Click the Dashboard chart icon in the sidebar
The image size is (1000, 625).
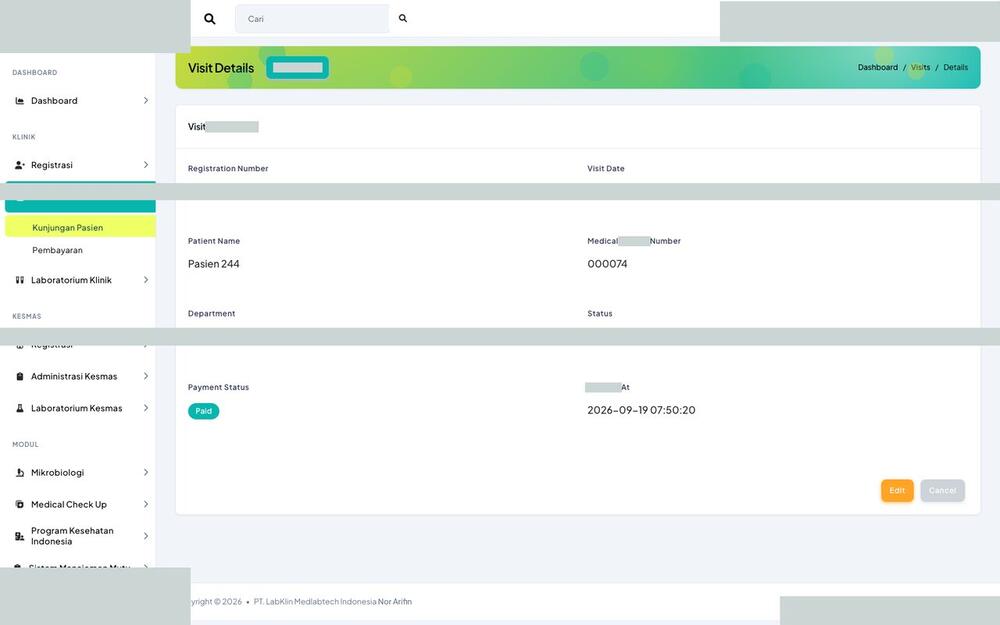tap(20, 101)
